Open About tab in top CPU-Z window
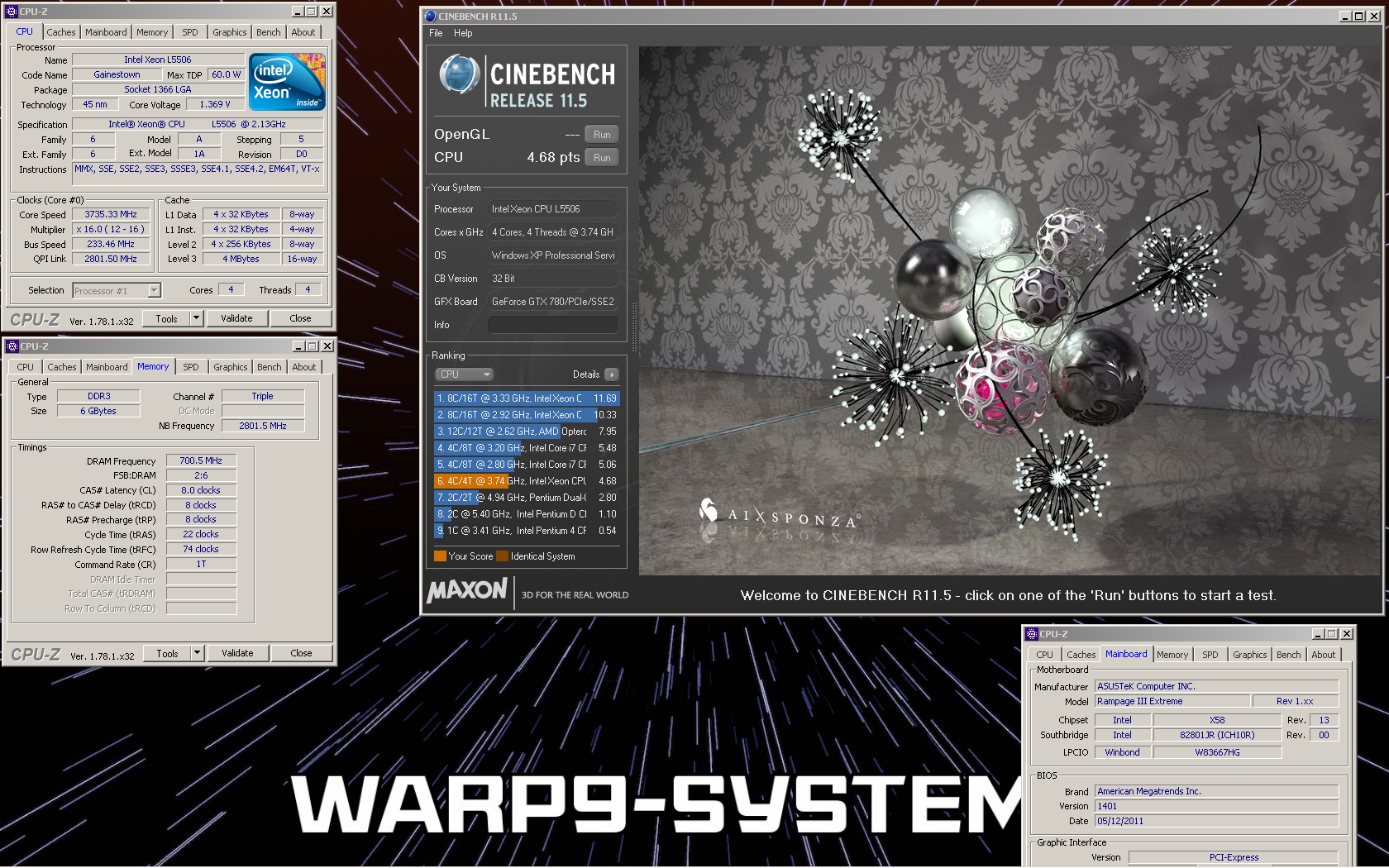The image size is (1389, 868). click(303, 32)
